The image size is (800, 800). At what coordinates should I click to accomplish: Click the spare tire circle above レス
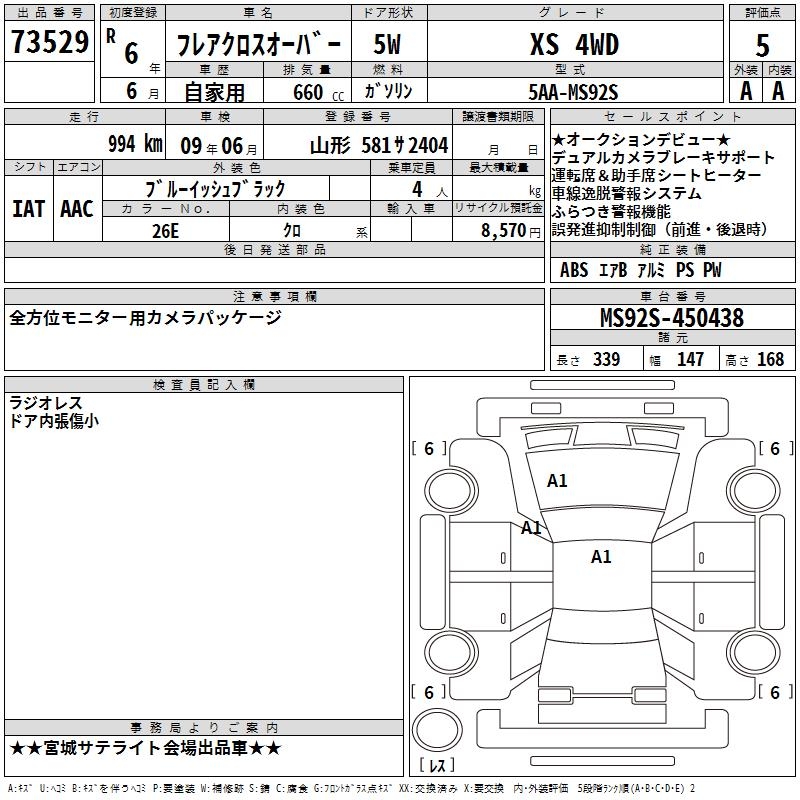(x=437, y=729)
